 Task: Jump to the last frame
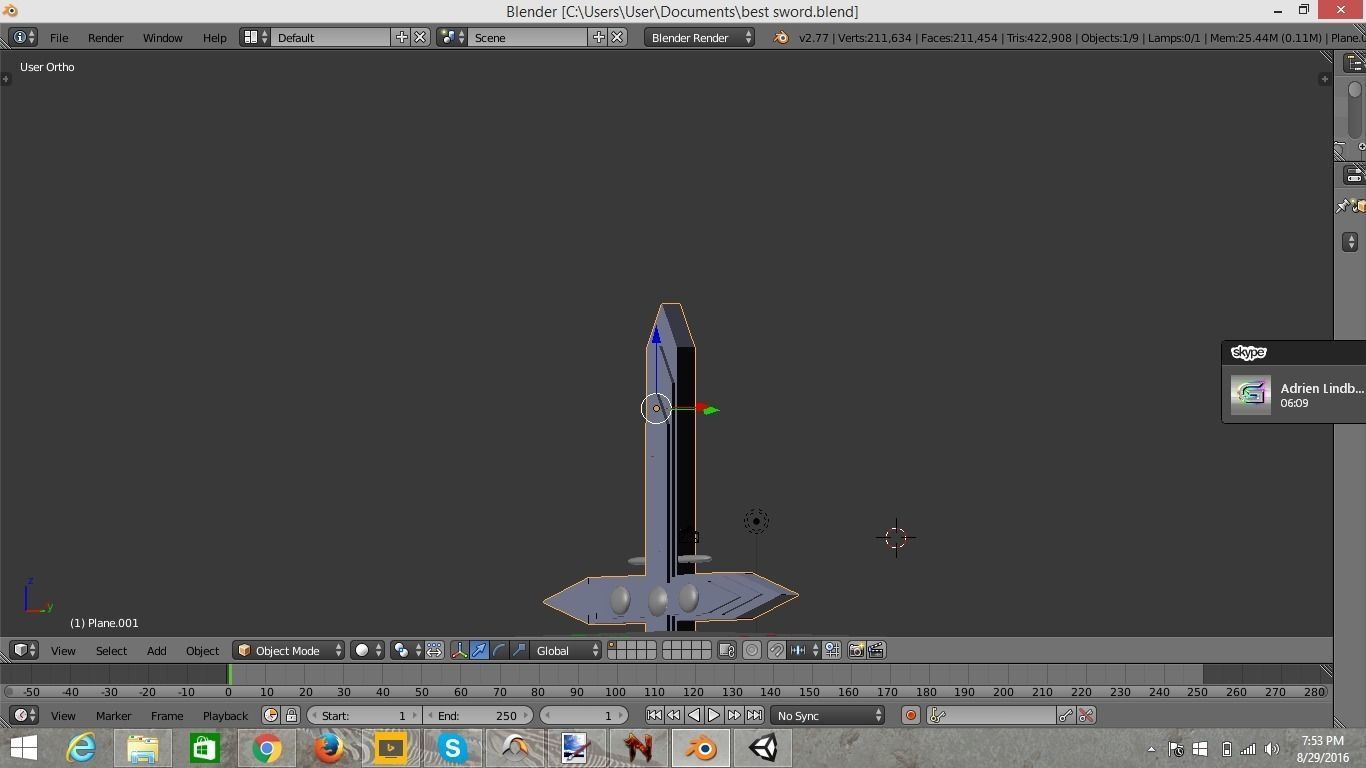click(x=754, y=715)
